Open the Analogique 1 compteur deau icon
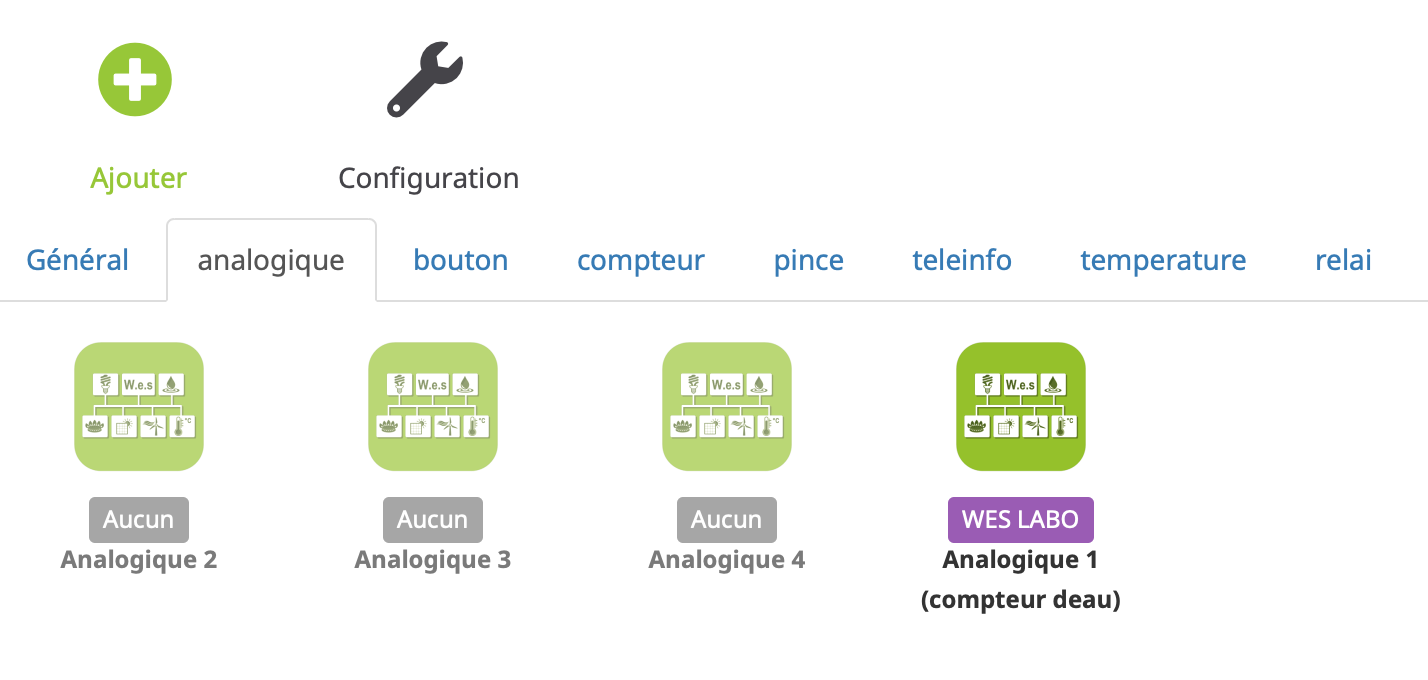This screenshot has width=1428, height=680. 1020,406
